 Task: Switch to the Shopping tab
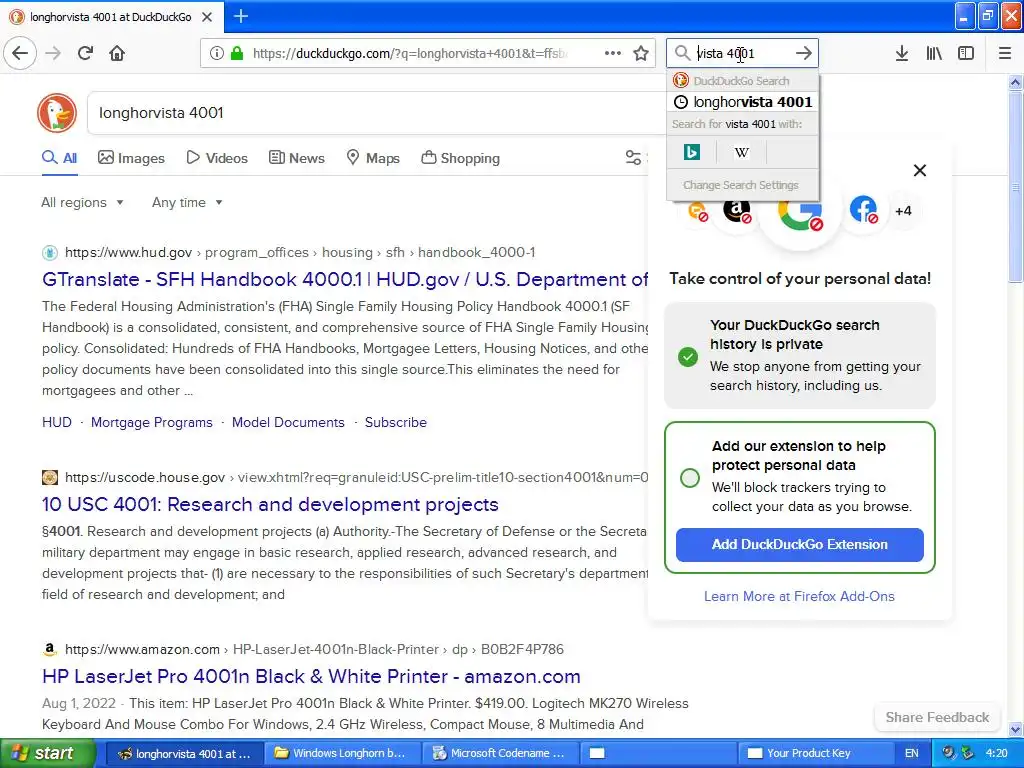coord(460,158)
